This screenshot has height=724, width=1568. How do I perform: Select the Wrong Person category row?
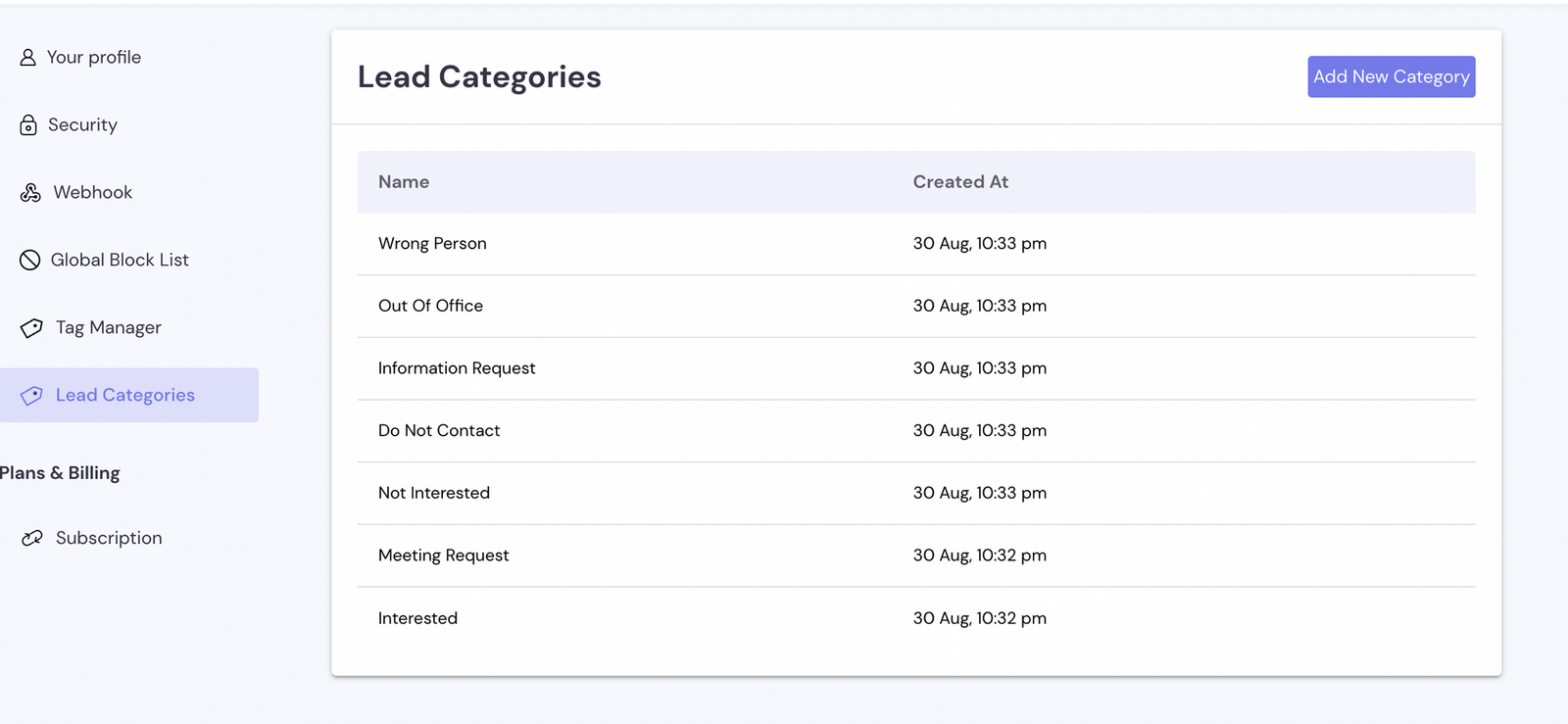[x=432, y=244]
